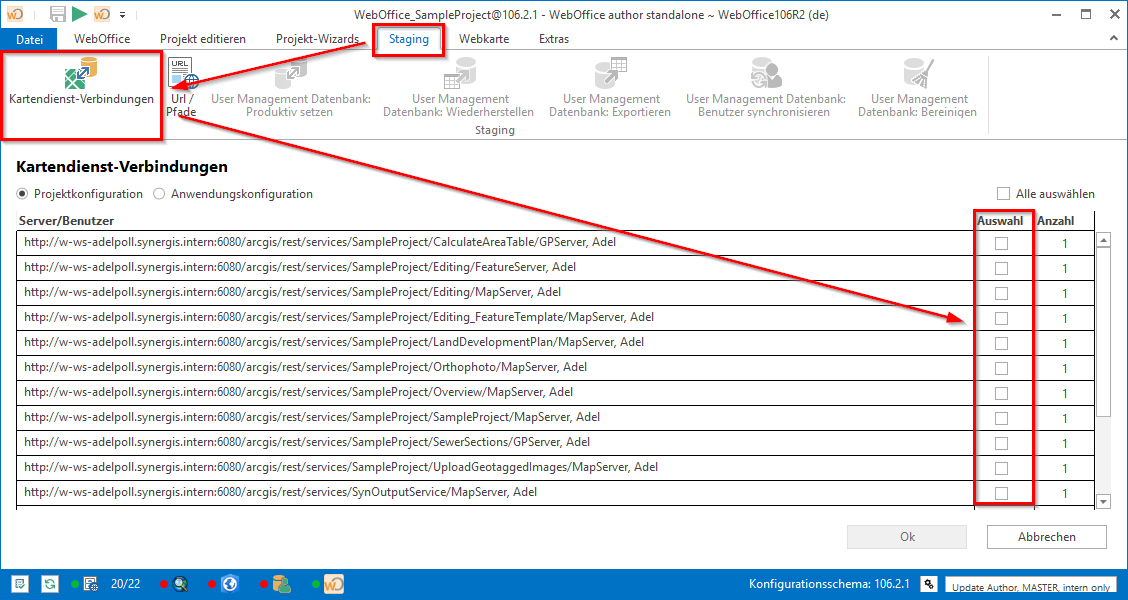
Task: Click Update Author, MASTER, intern only button
Action: (x=1031, y=586)
